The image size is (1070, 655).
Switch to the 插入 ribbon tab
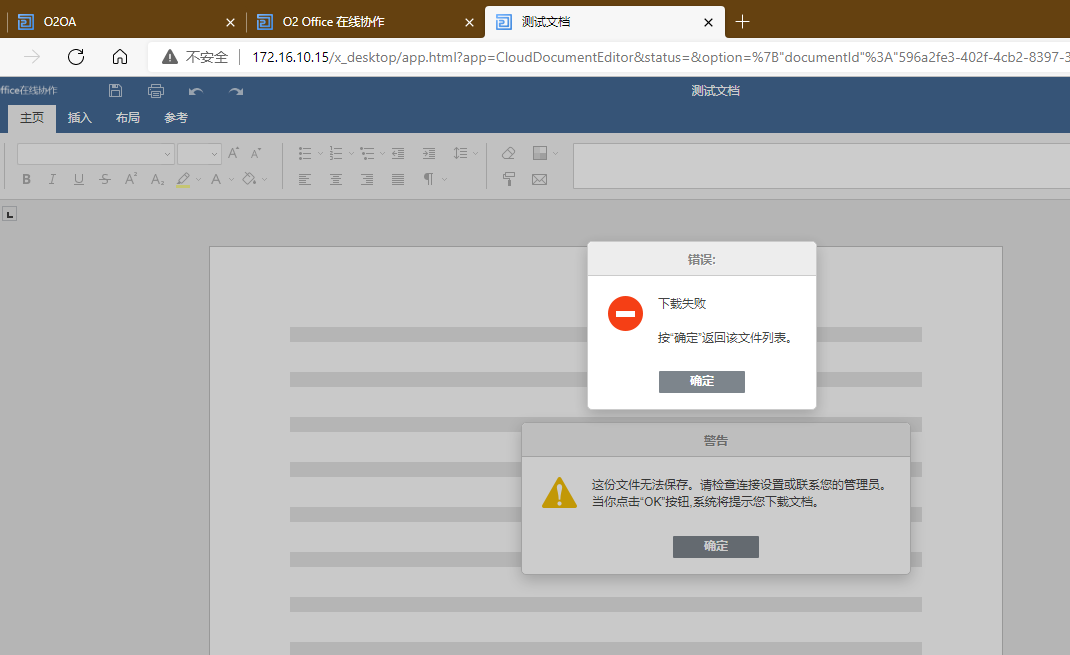[x=80, y=118]
